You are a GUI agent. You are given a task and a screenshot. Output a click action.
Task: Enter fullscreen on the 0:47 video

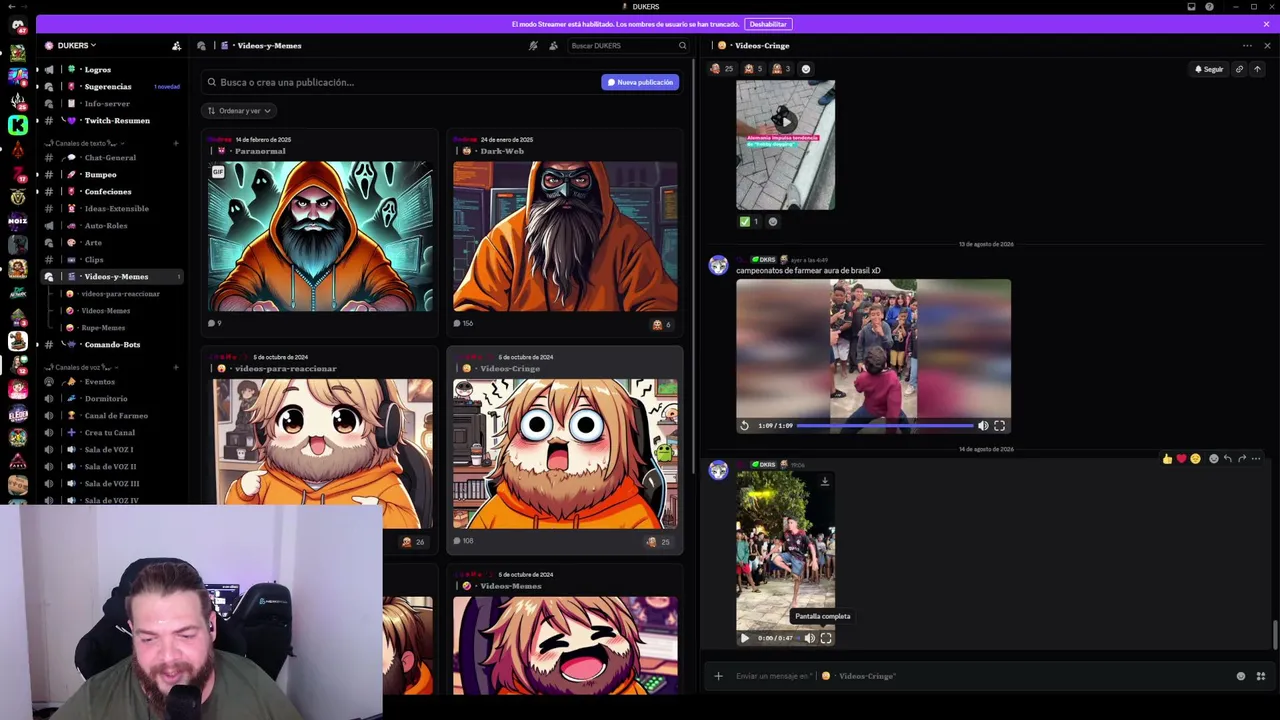pos(826,638)
